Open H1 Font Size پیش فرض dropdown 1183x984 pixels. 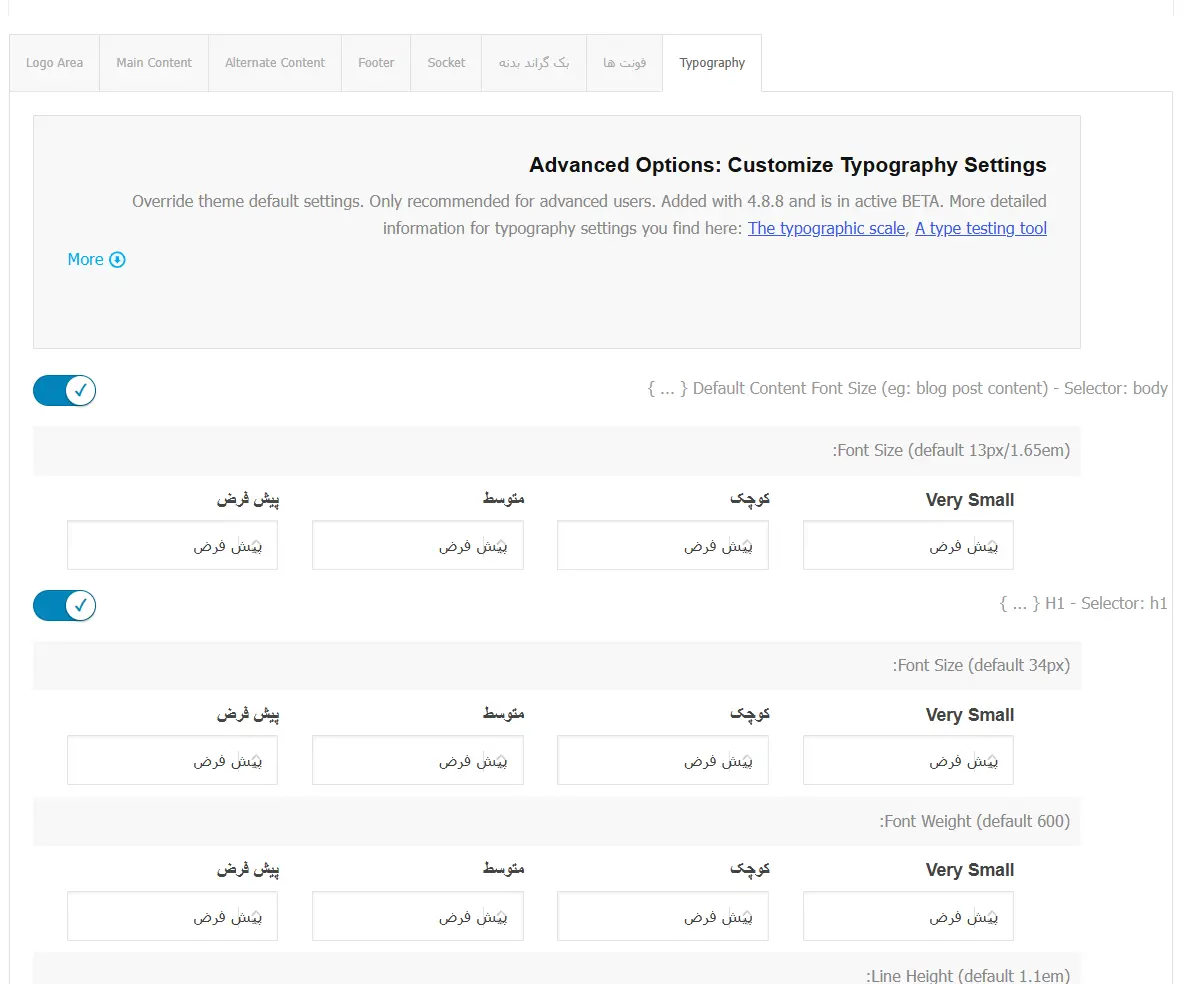(x=172, y=760)
